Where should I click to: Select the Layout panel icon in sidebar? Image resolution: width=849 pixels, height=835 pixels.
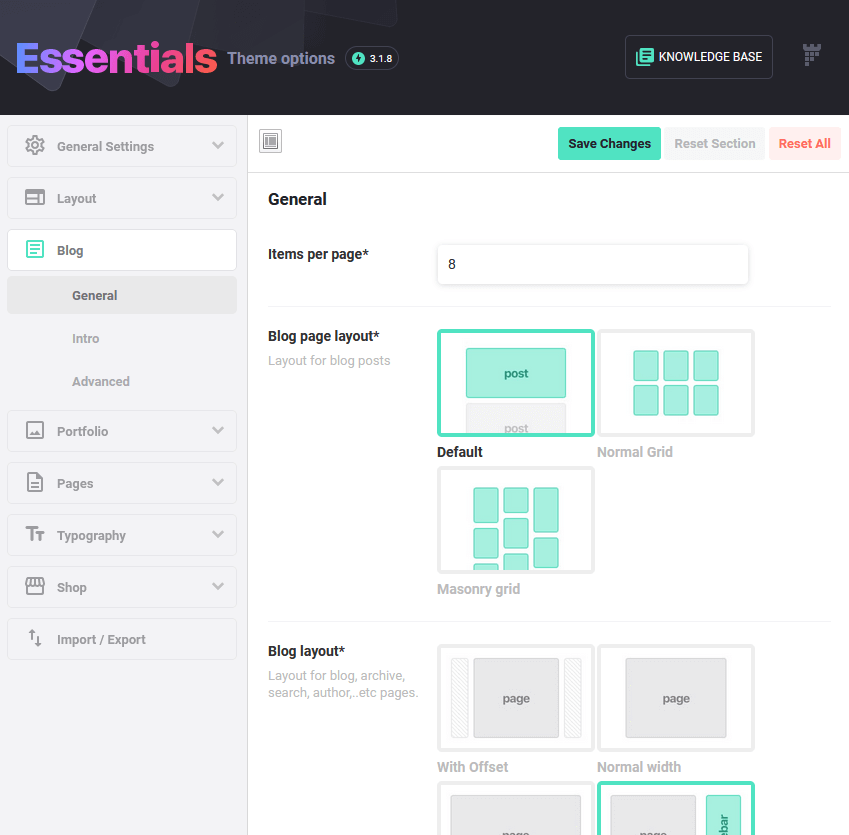35,198
